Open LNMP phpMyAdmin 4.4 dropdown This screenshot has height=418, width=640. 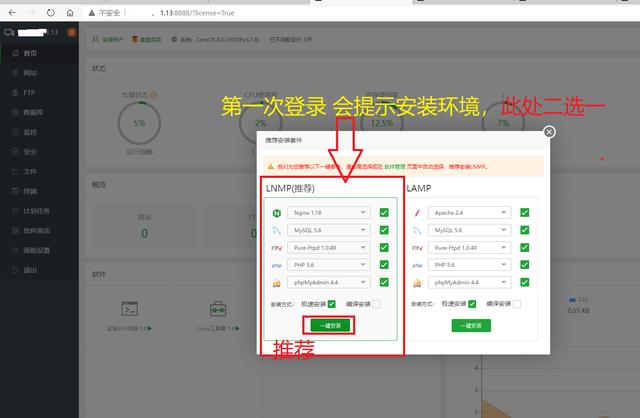click(x=329, y=282)
